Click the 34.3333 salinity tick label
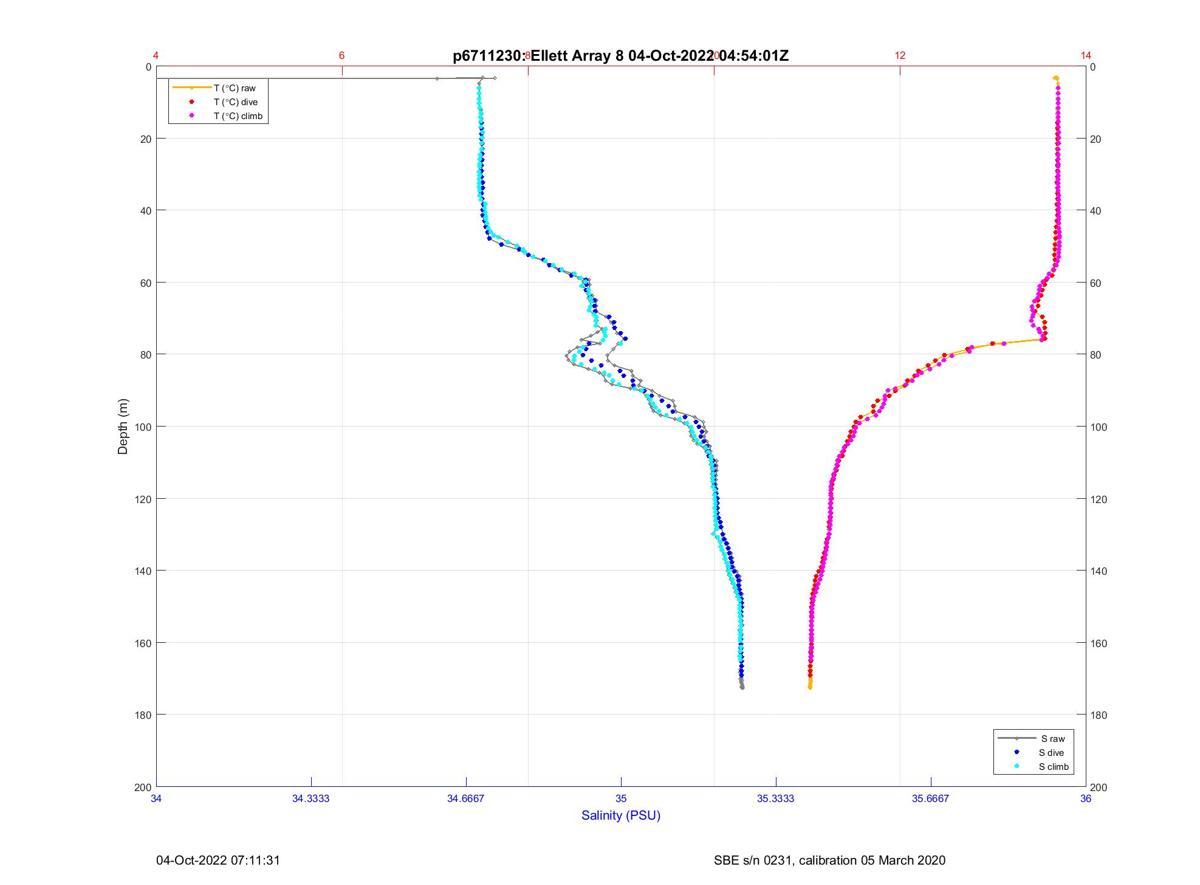This screenshot has width=1200, height=885. point(311,799)
